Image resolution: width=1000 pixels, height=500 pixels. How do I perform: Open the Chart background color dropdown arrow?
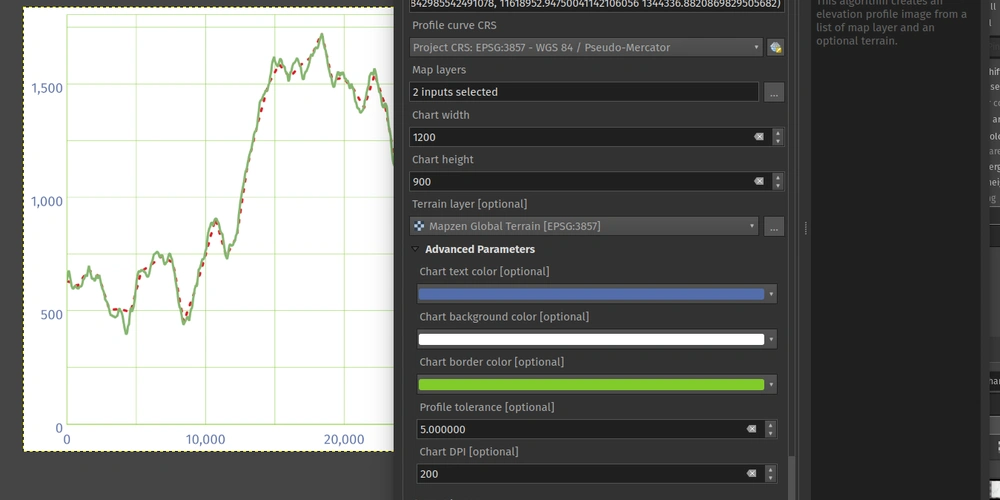click(x=771, y=340)
